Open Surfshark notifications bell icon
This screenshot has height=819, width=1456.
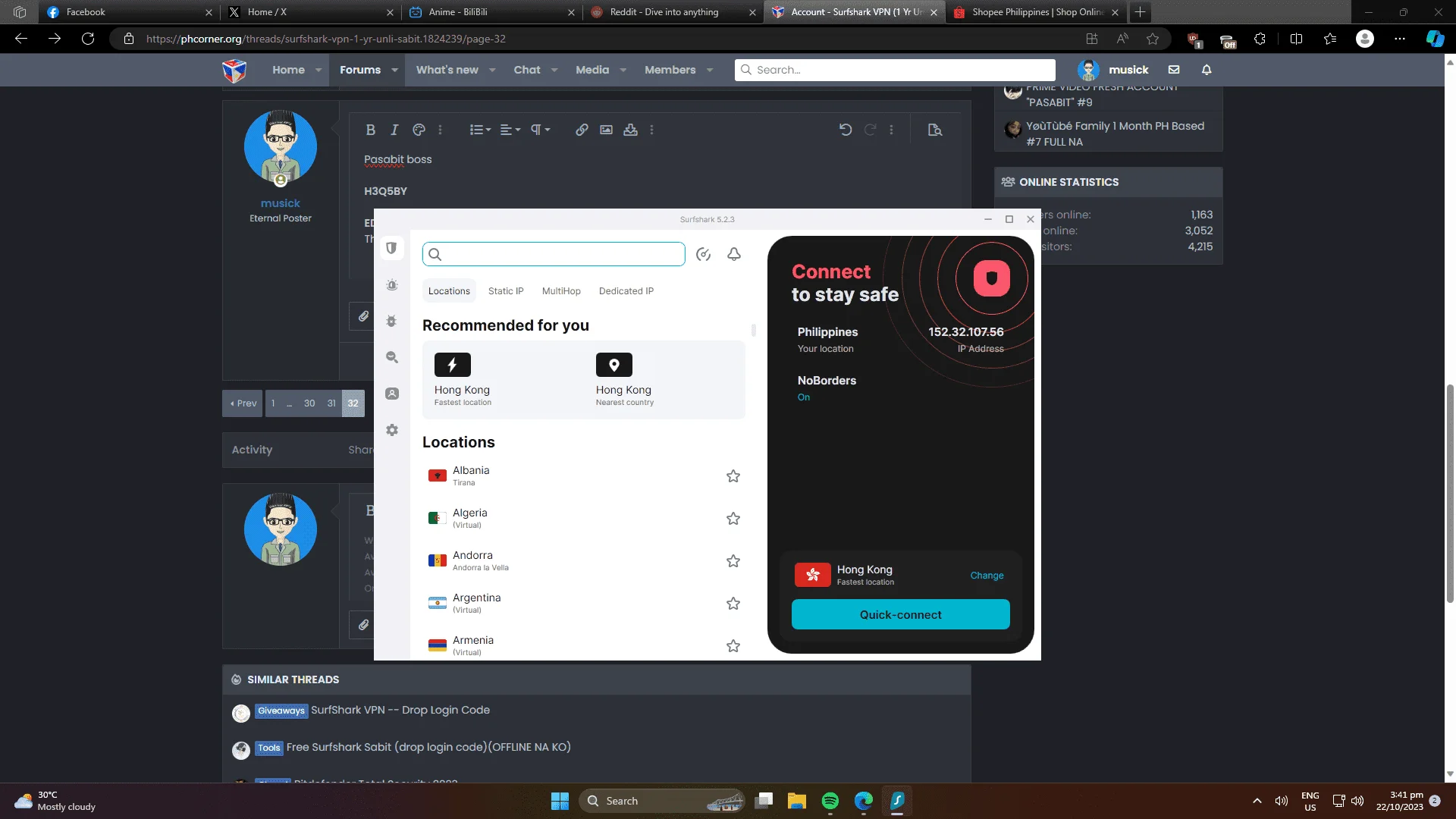click(734, 254)
